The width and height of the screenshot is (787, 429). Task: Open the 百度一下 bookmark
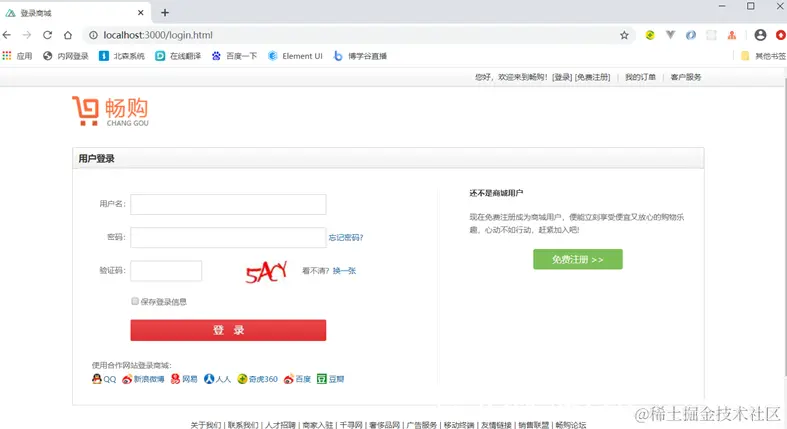tap(234, 56)
